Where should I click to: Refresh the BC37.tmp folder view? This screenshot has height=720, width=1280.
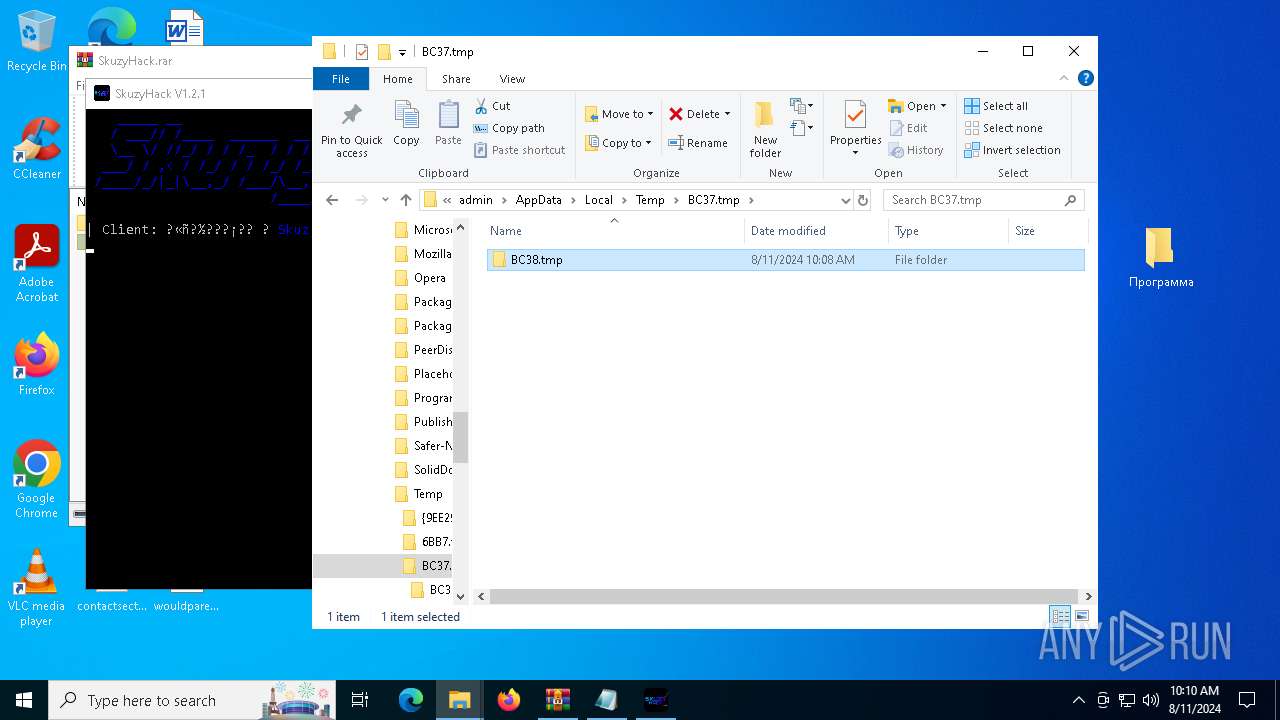(x=863, y=200)
